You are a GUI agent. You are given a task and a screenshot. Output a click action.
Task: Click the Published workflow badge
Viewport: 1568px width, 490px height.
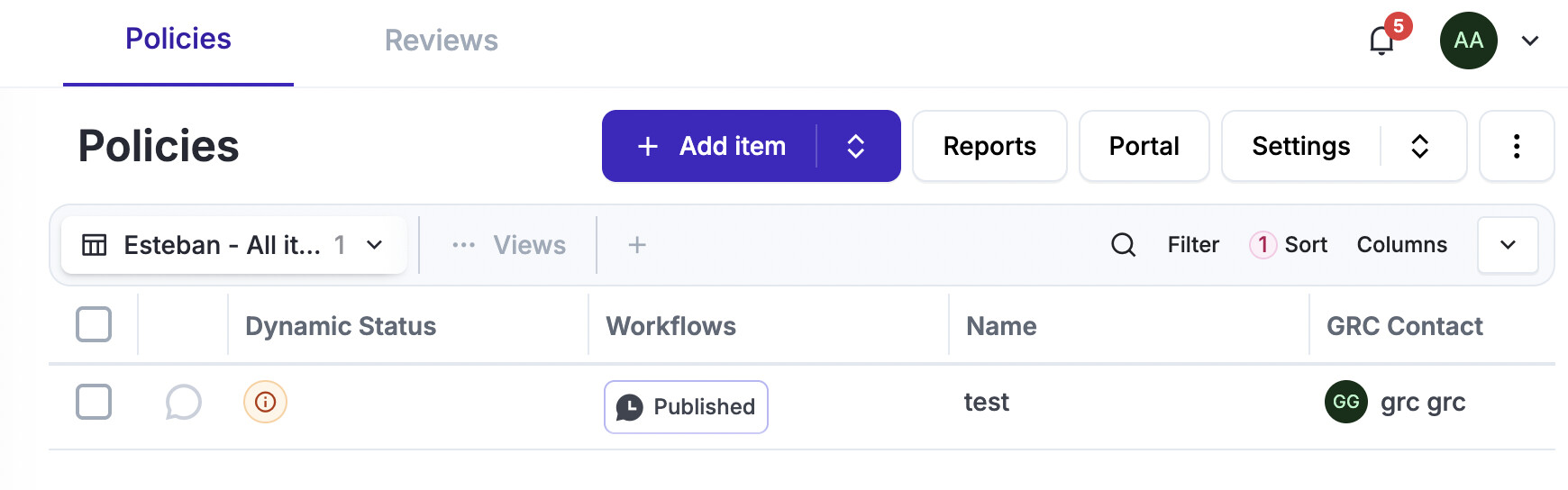[686, 407]
